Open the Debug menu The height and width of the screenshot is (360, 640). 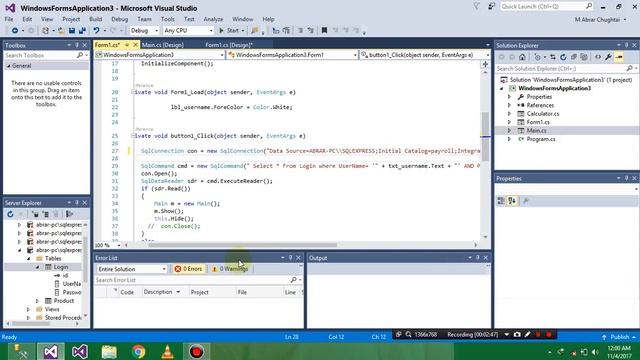pos(120,19)
